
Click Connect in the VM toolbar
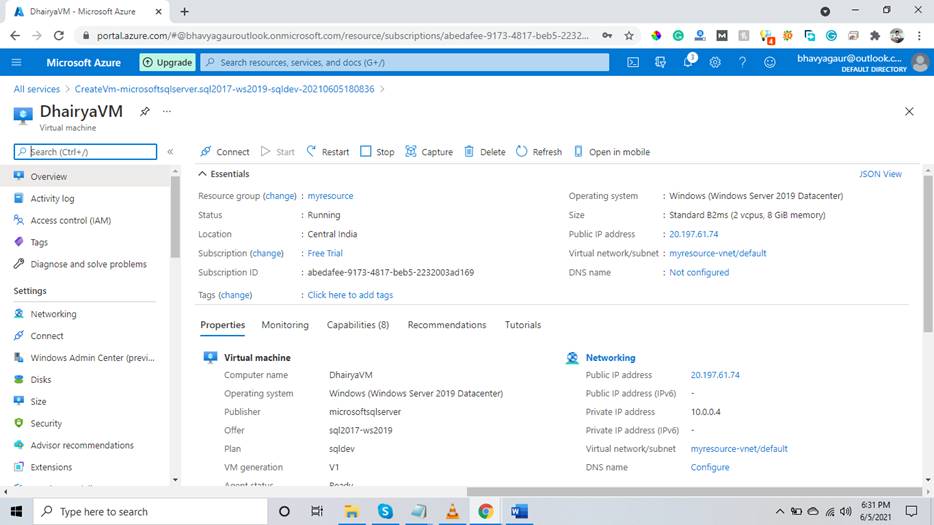(225, 152)
